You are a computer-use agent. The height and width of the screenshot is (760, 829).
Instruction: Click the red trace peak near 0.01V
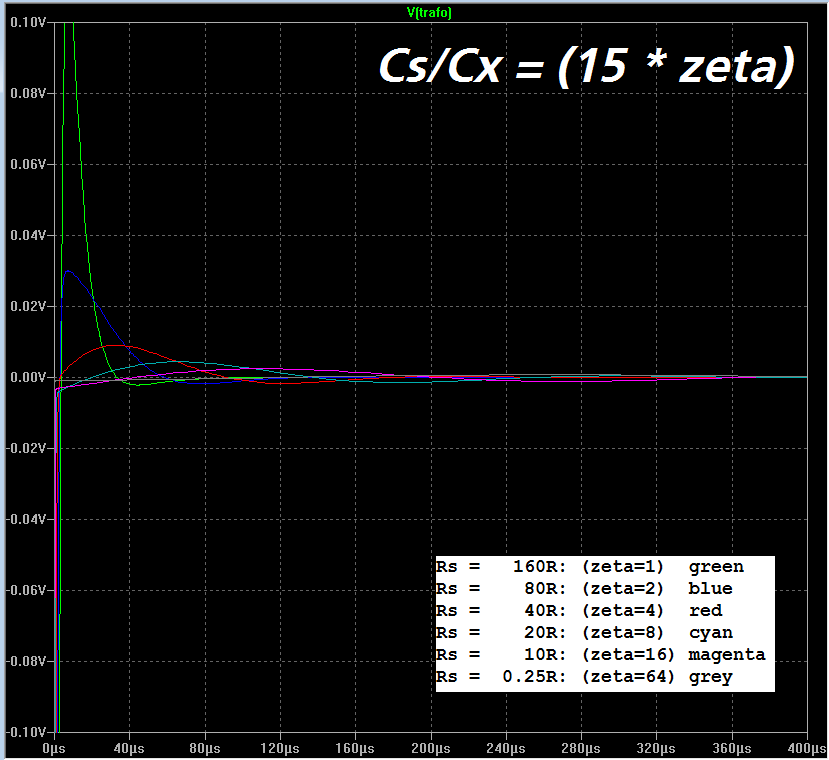tap(115, 345)
